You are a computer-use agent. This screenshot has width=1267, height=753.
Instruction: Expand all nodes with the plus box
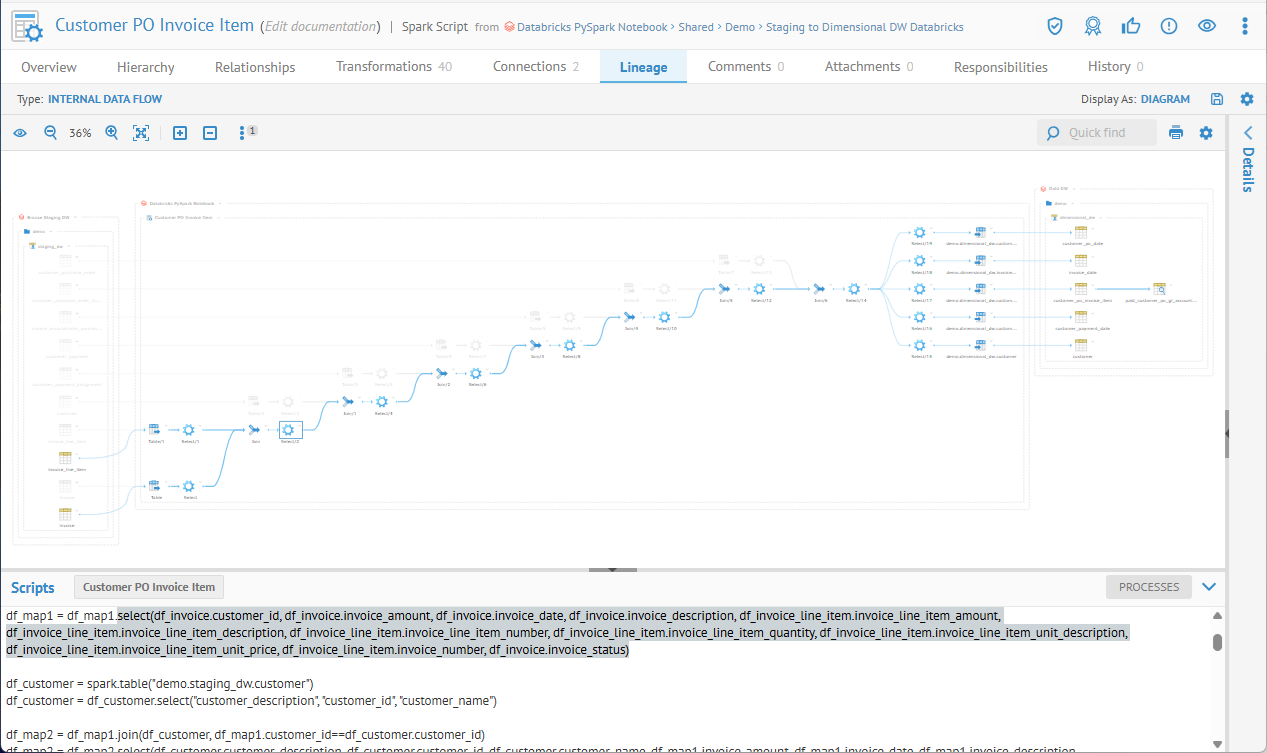pyautogui.click(x=180, y=133)
